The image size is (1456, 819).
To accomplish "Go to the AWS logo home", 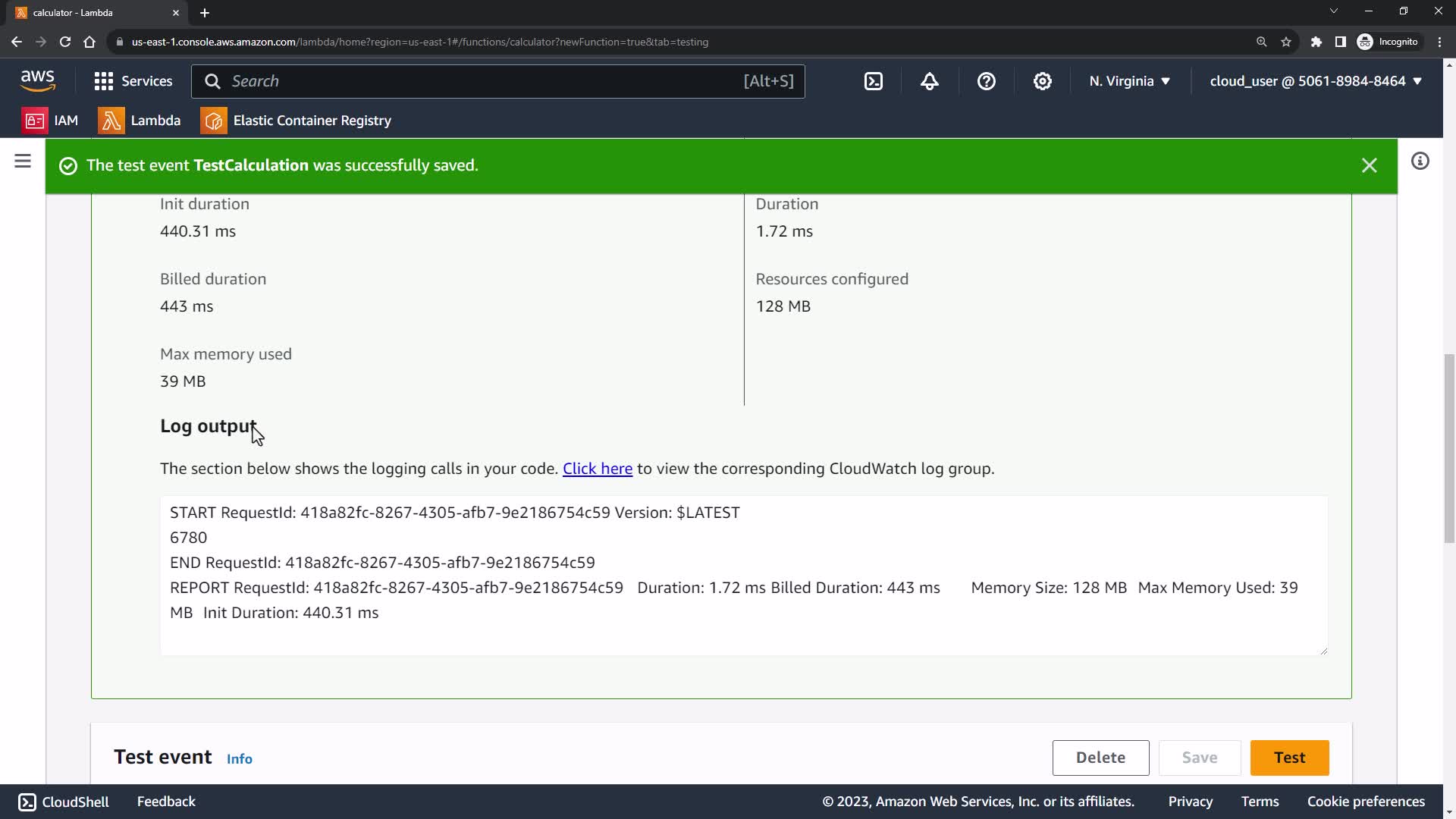I will tap(37, 80).
